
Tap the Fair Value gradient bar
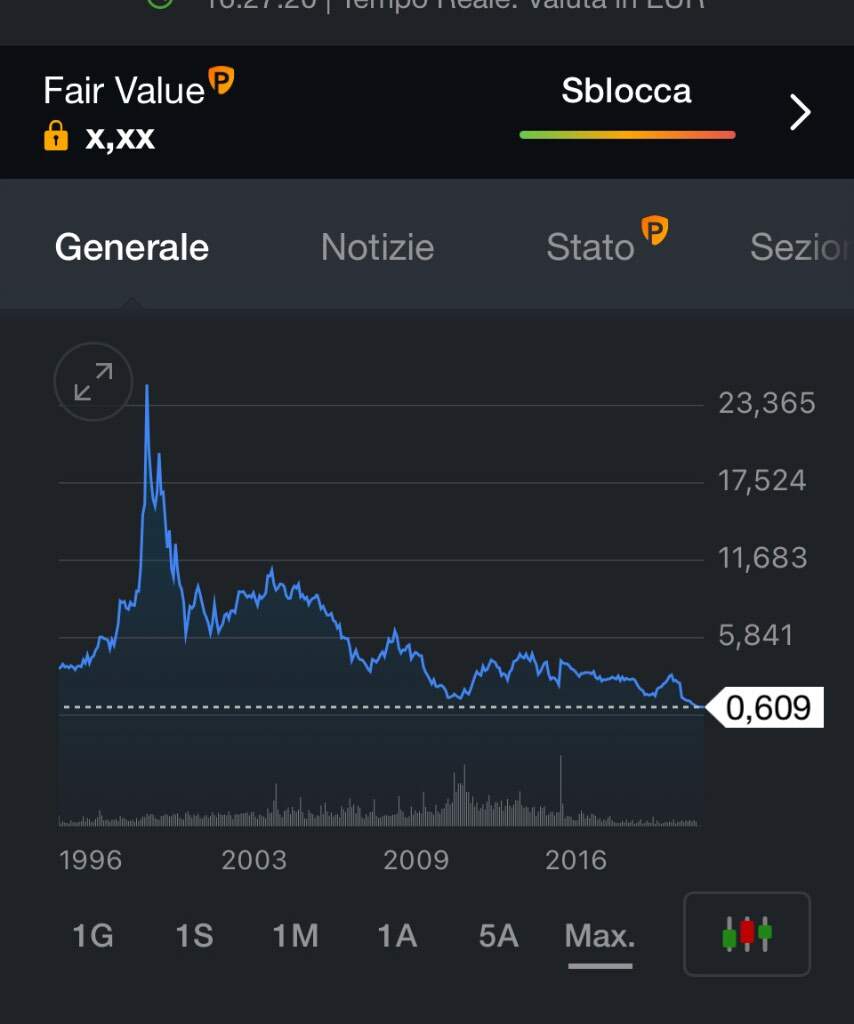627,135
